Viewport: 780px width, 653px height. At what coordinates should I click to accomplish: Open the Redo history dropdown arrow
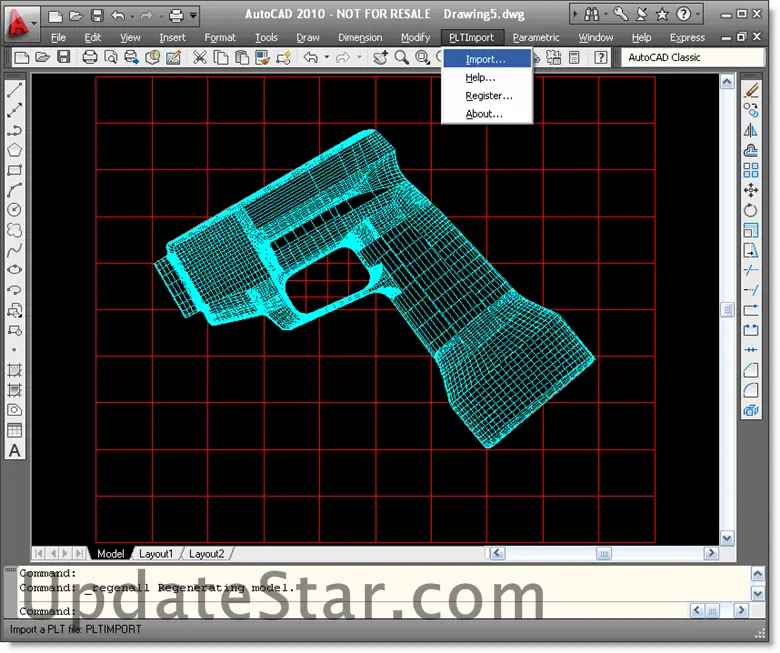359,58
